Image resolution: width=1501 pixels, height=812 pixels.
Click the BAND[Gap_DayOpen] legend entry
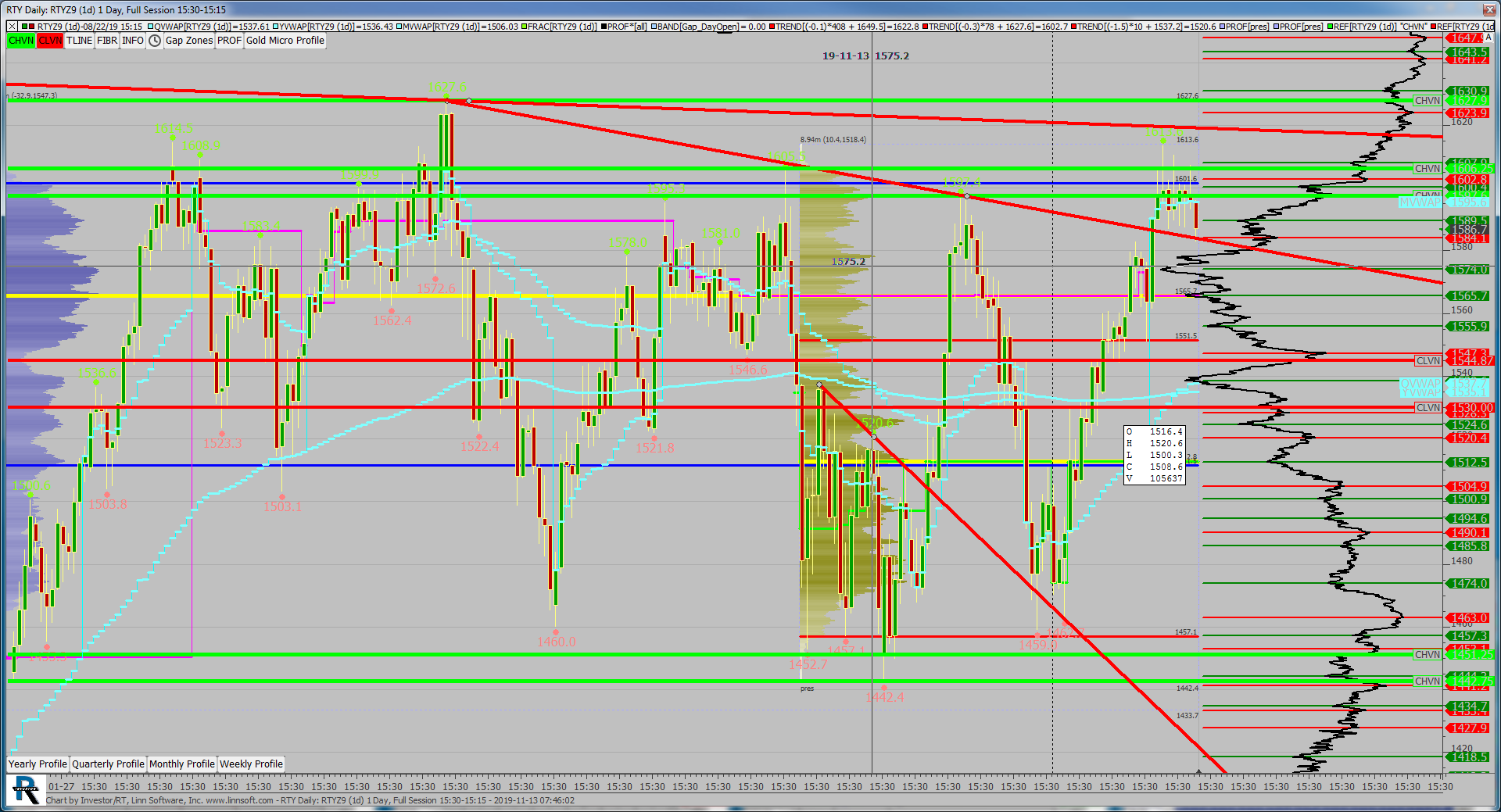pos(708,27)
